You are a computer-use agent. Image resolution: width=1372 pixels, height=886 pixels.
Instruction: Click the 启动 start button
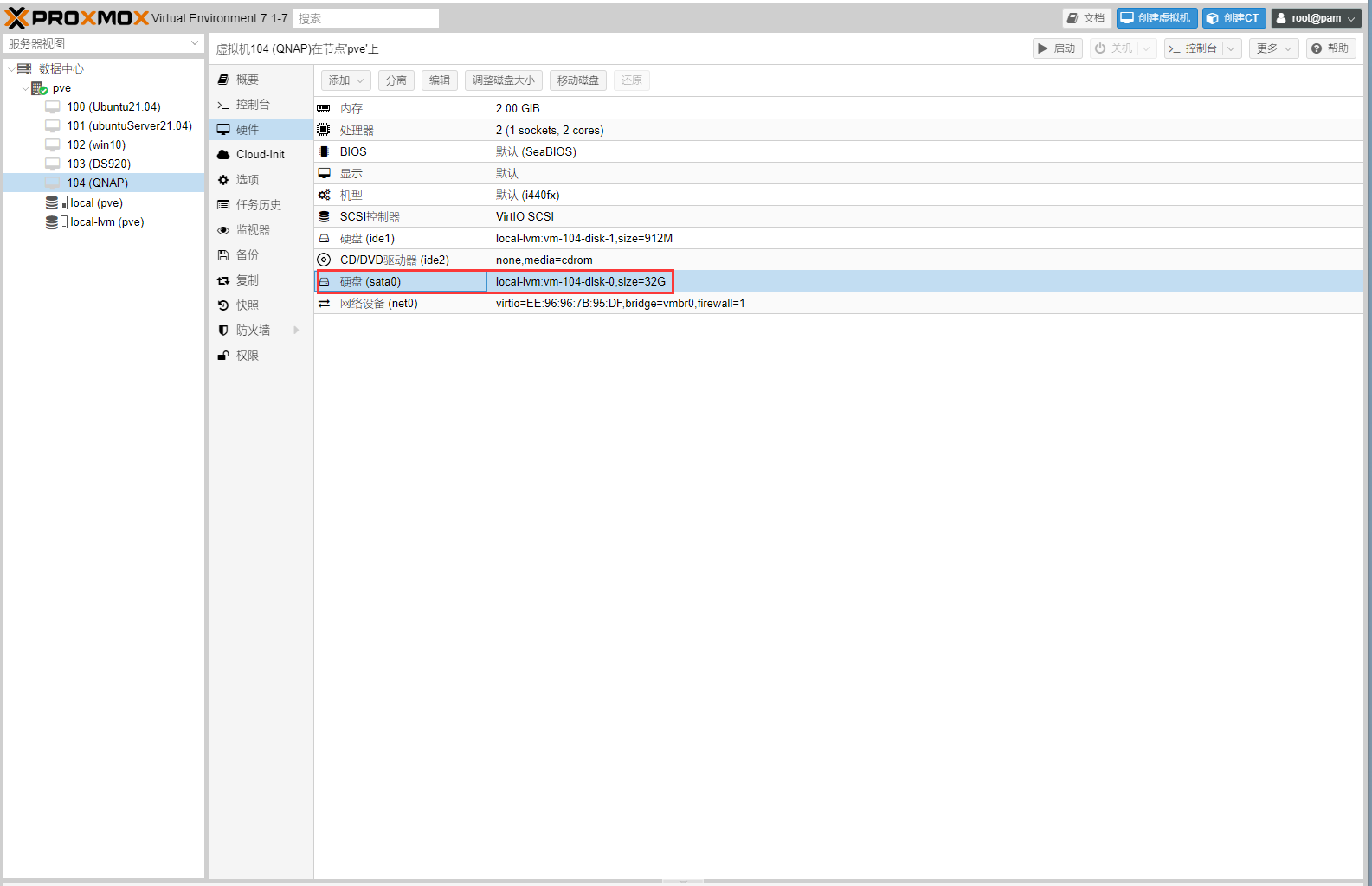[x=1058, y=48]
